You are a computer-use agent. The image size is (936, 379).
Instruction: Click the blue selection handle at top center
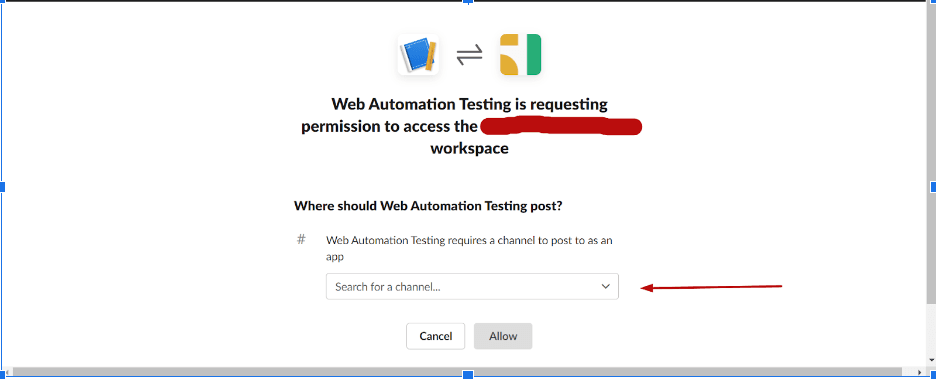(x=468, y=2)
